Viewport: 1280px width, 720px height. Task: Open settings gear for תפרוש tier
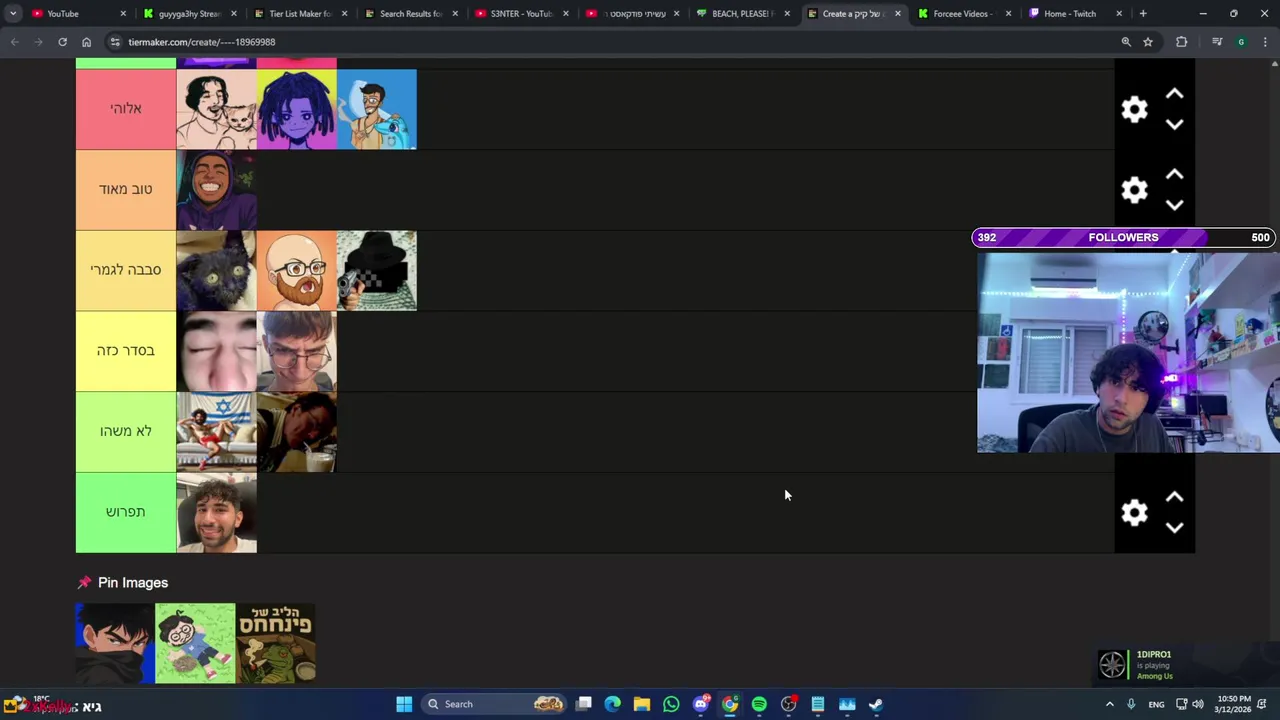(1134, 513)
